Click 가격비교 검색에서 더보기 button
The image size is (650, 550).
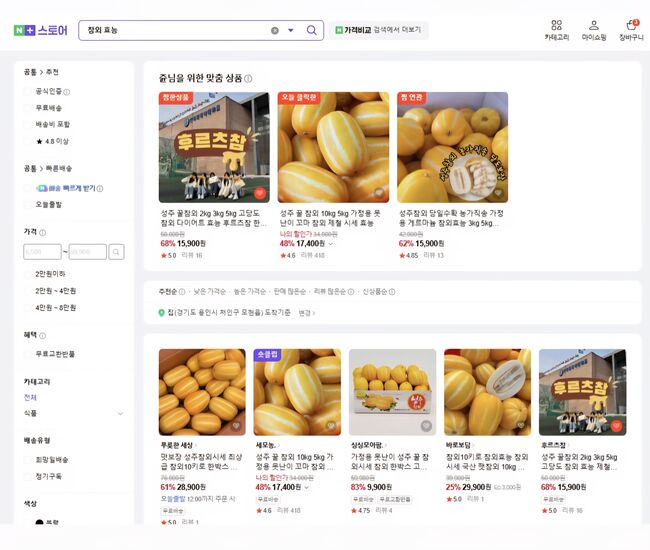(380, 30)
